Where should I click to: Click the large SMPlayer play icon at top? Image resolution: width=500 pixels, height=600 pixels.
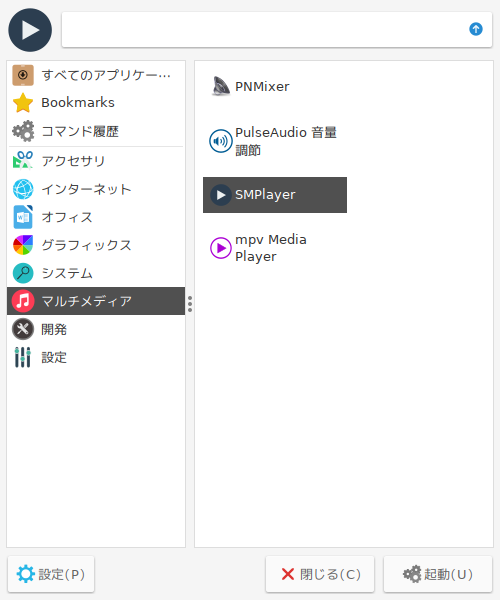tap(30, 30)
